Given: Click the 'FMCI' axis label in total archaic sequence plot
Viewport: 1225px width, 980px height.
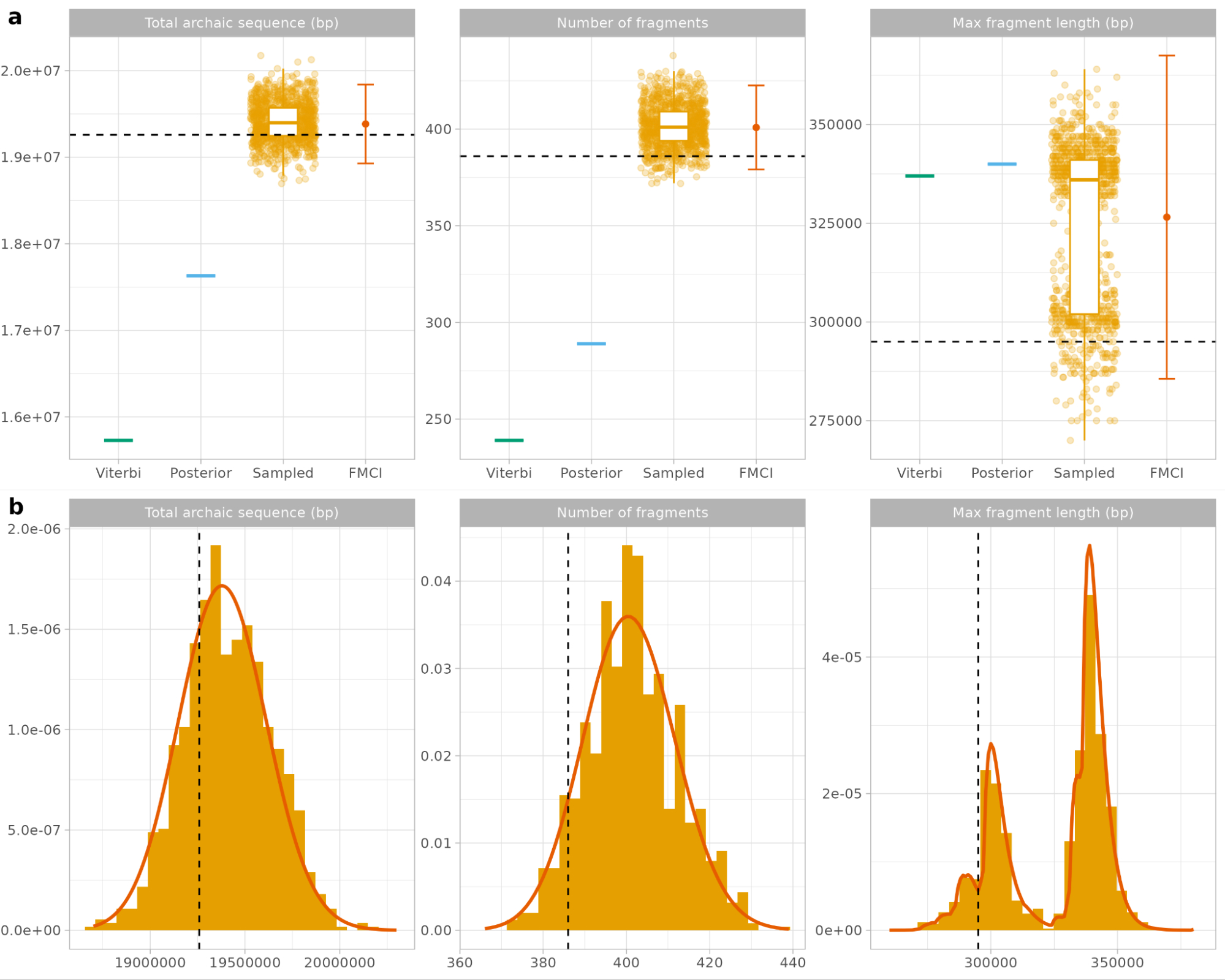Looking at the screenshot, I should [365, 473].
